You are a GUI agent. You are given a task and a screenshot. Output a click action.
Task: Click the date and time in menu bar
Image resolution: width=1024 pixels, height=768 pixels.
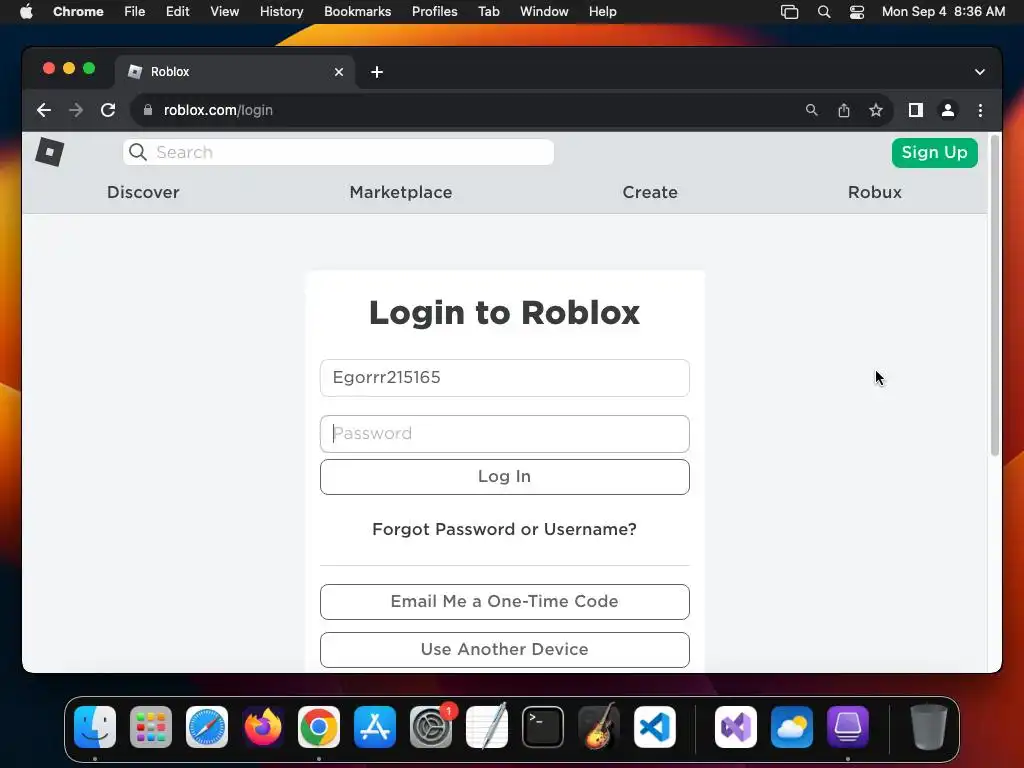[944, 12]
